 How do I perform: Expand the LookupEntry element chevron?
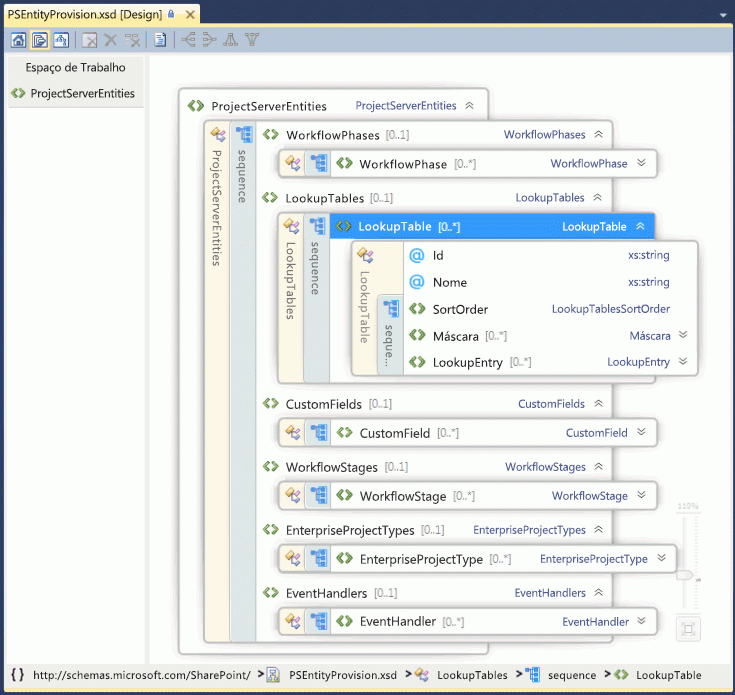(683, 362)
